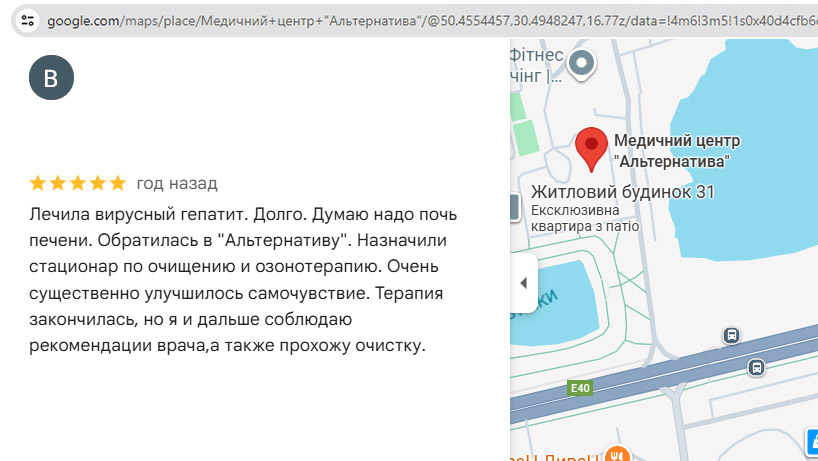Open the Фітнес place label on map
Image resolution: width=818 pixels, height=461 pixels.
coord(536,65)
